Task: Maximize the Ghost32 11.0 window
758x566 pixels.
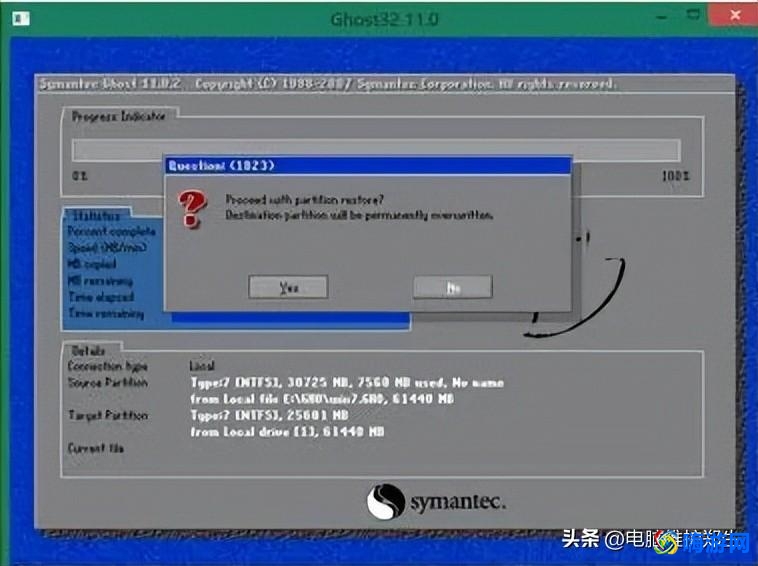Action: [693, 15]
